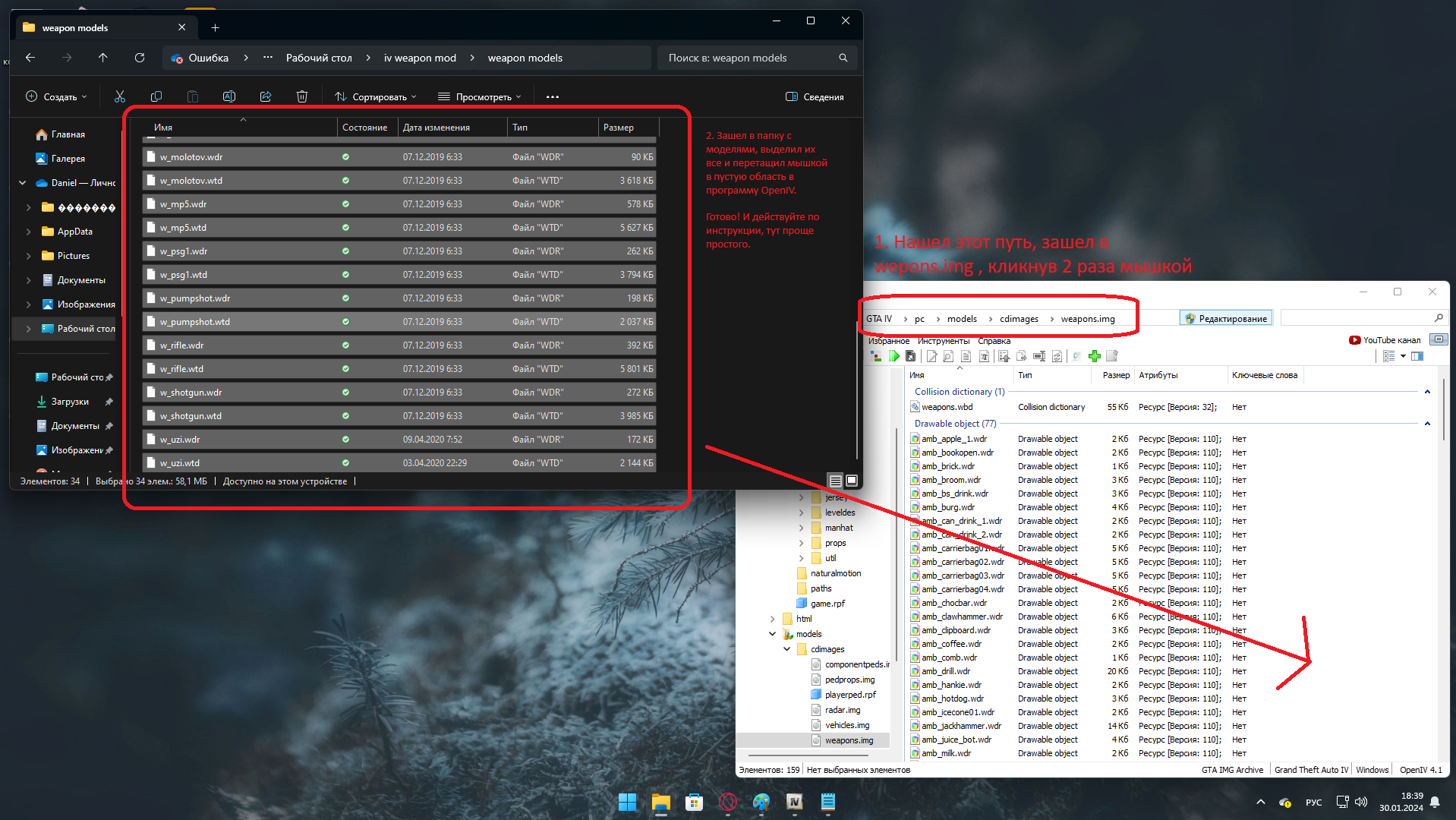Open the YouTube канал link
This screenshot has width=1456, height=820.
(1385, 340)
